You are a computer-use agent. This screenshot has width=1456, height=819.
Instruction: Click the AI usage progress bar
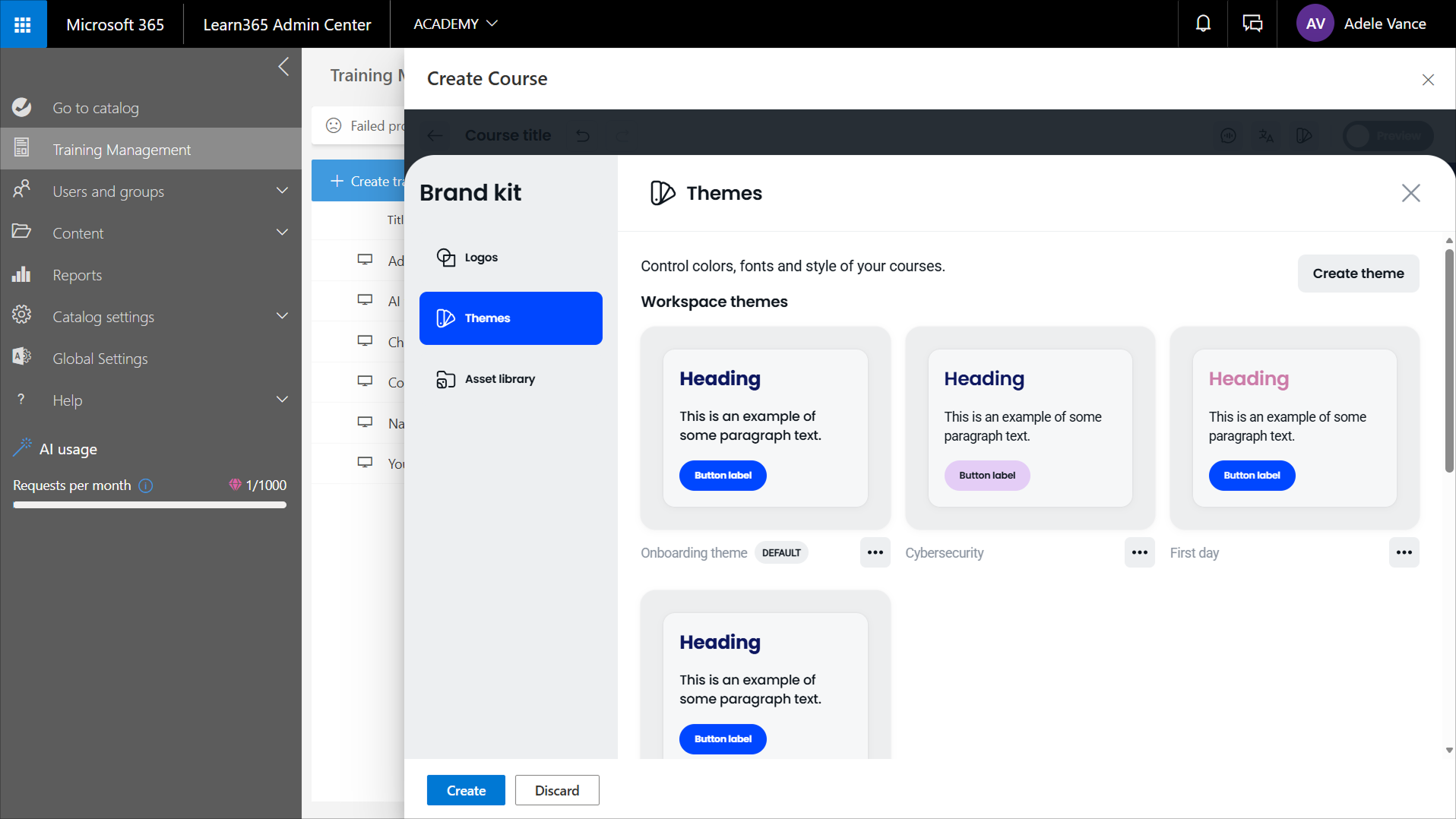point(150,504)
